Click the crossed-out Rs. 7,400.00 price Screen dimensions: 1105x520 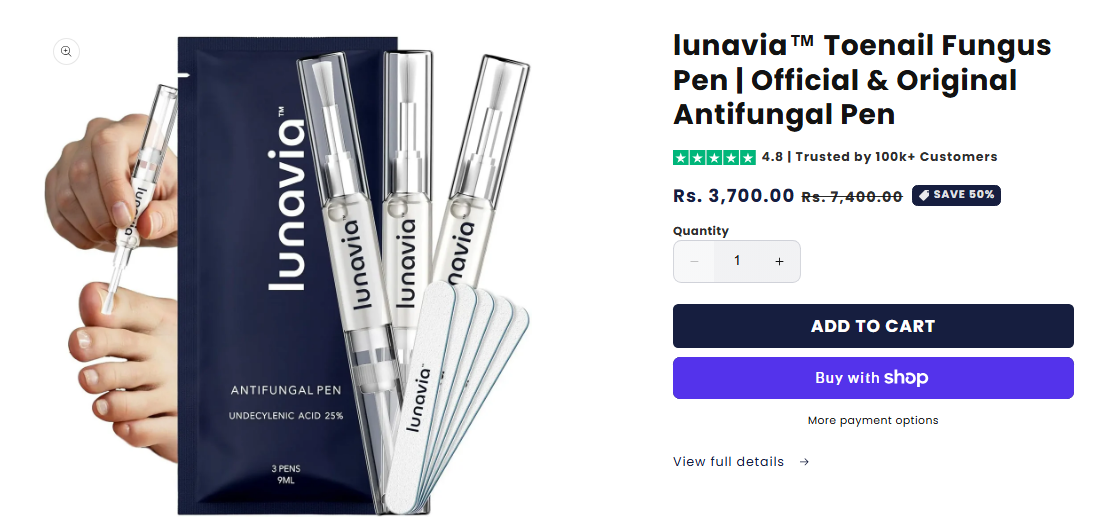pos(852,197)
